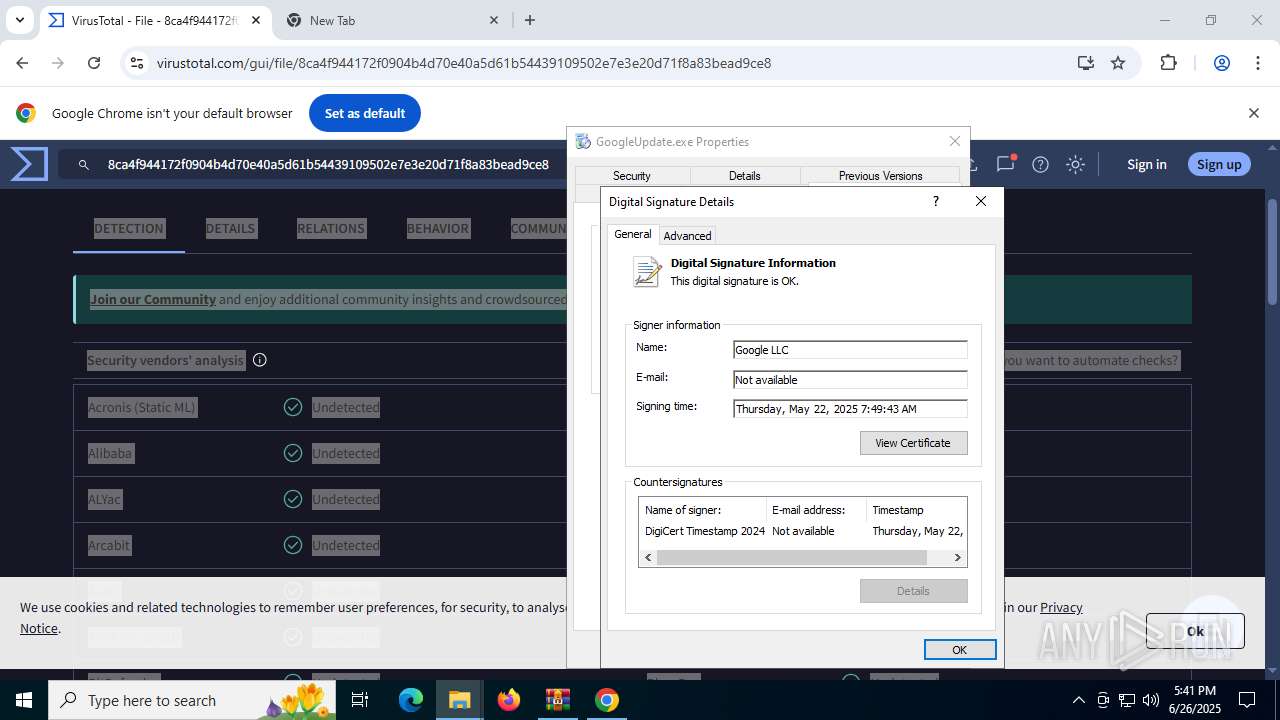This screenshot has height=720, width=1280.
Task: Click the undetected checkmark for Alibaba
Action: (293, 453)
